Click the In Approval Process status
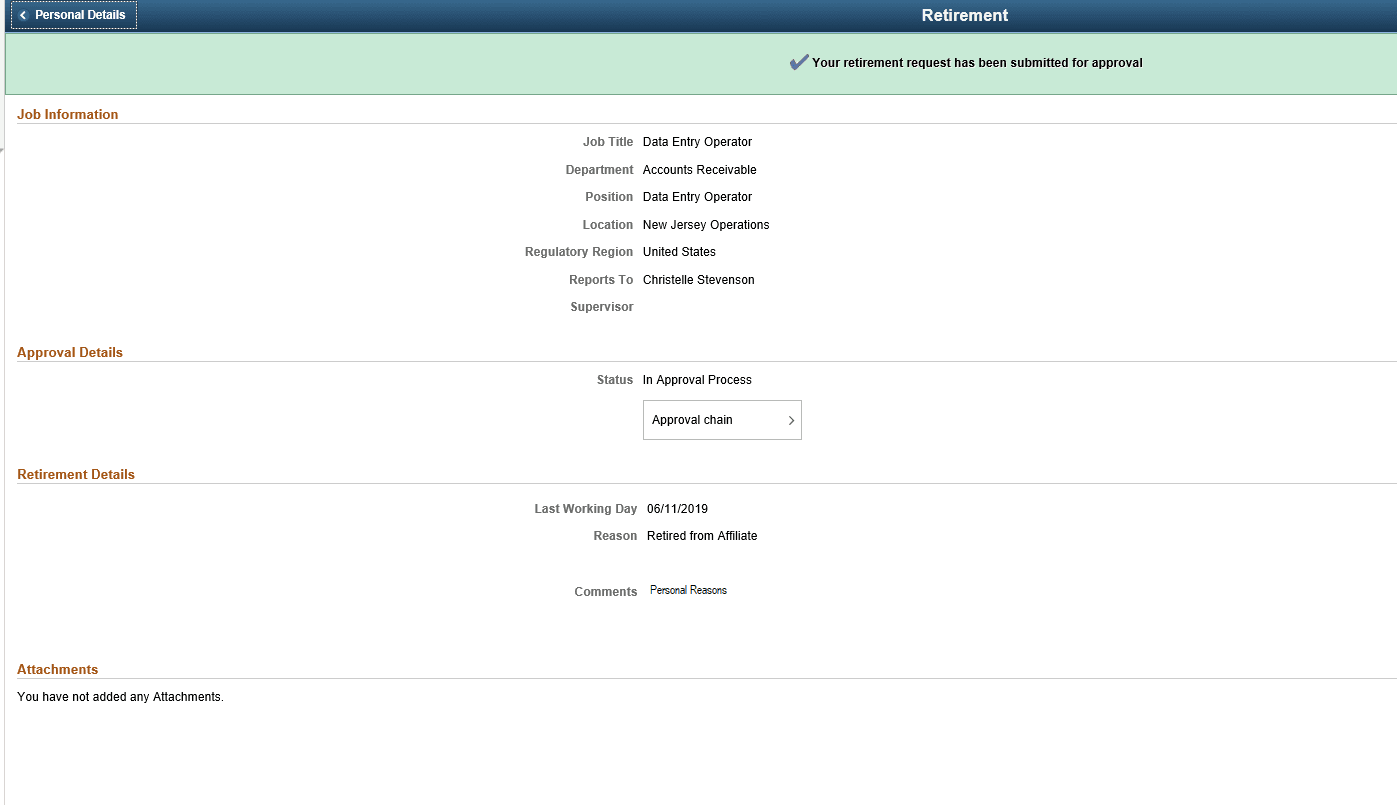The height and width of the screenshot is (805, 1397). (x=697, y=380)
